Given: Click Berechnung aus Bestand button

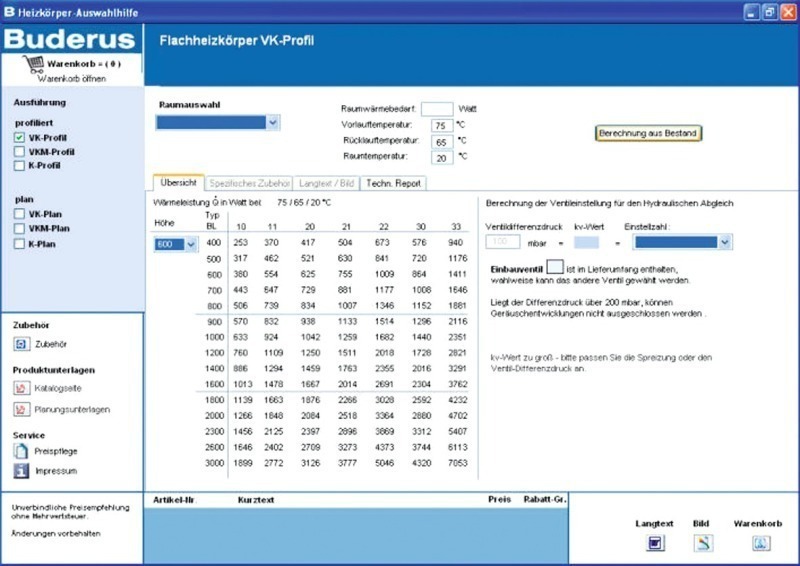Looking at the screenshot, I should point(648,133).
